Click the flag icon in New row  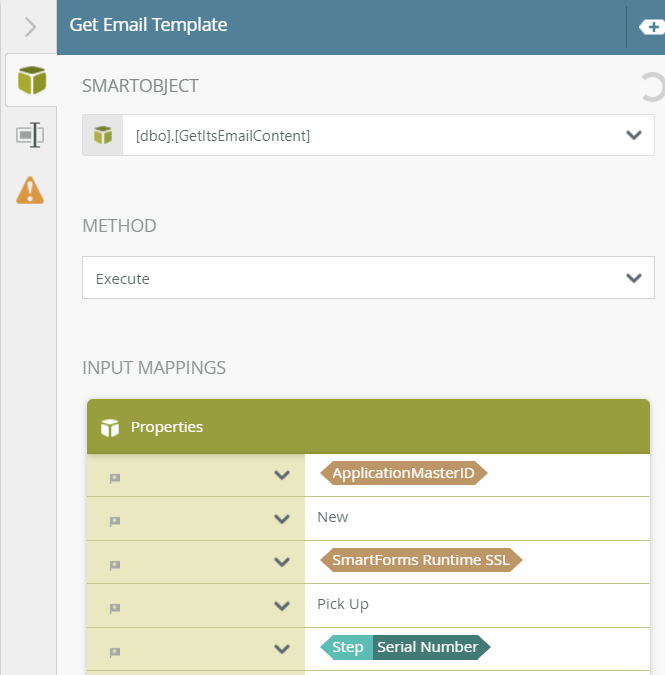coord(115,521)
